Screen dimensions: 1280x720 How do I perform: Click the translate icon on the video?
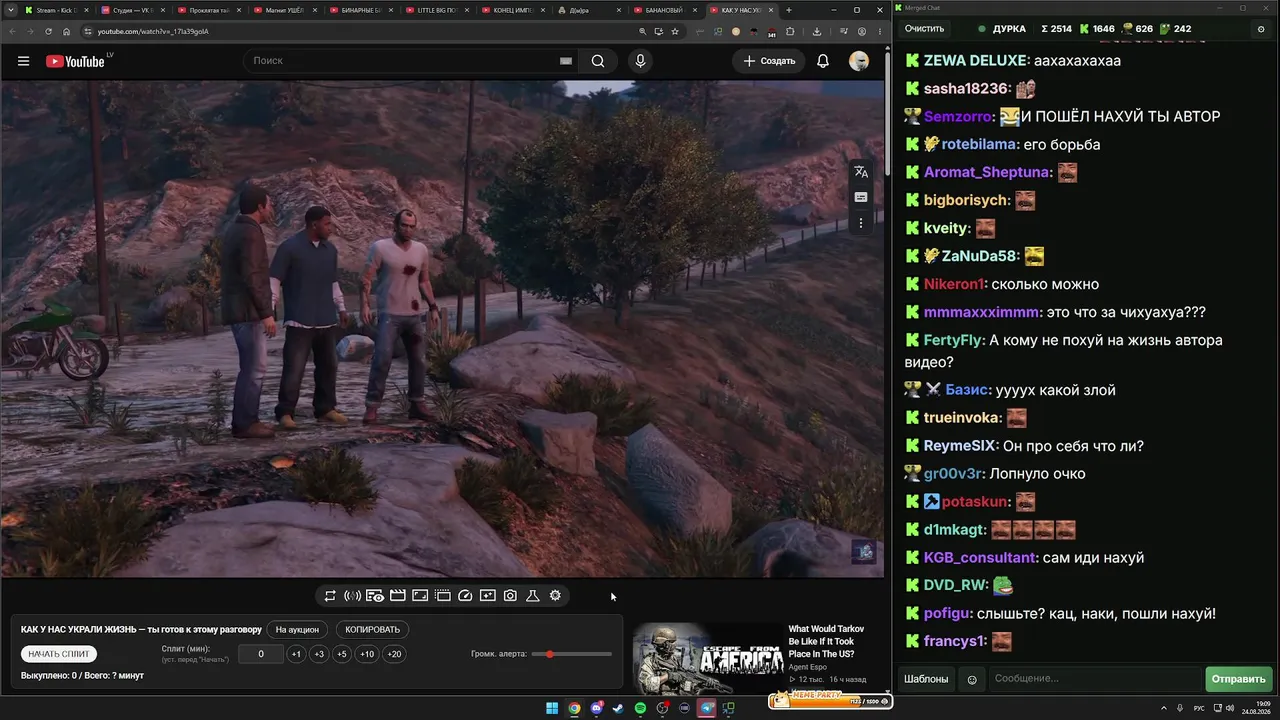pos(861,172)
